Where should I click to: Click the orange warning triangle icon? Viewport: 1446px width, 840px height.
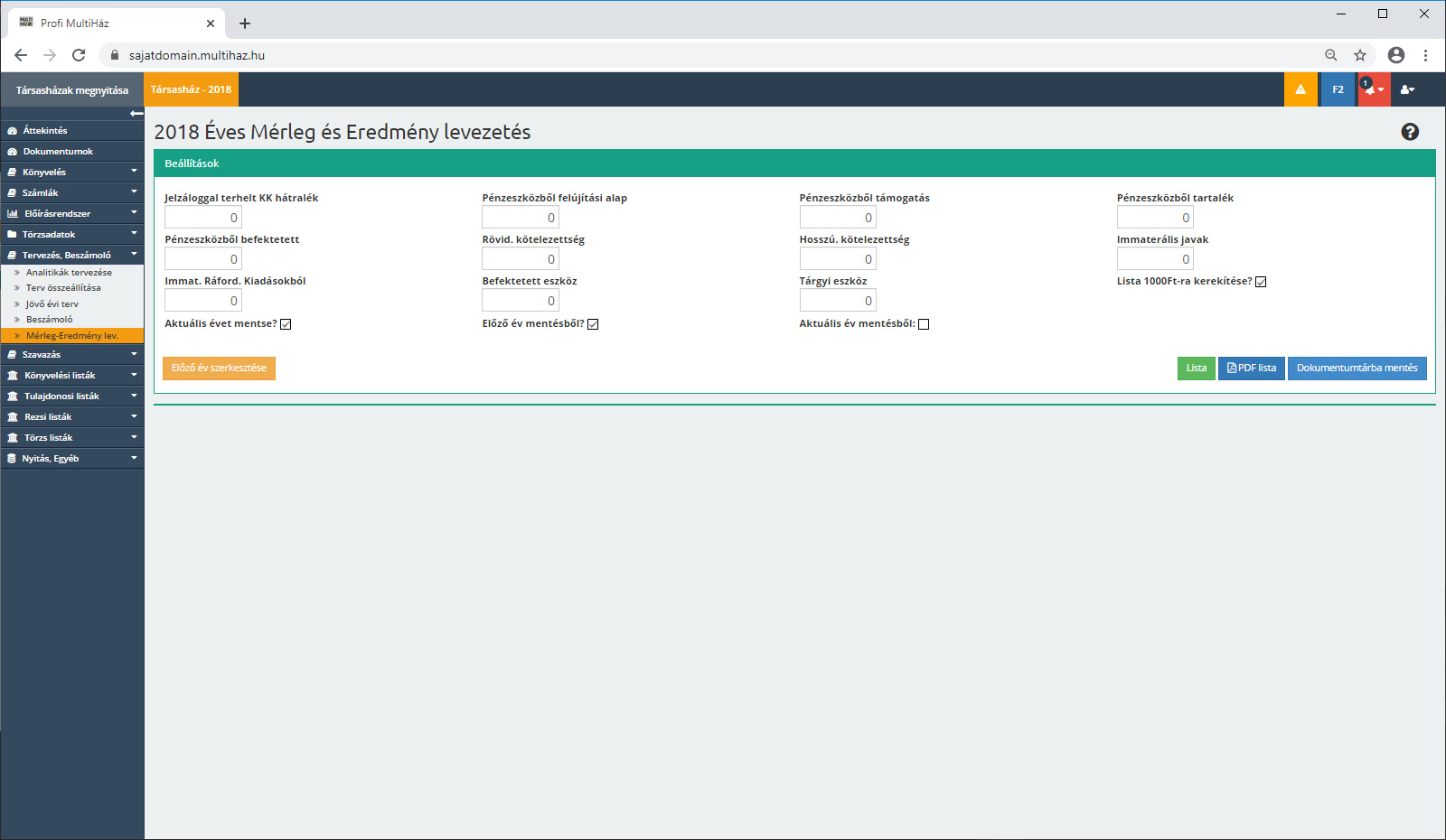[x=1300, y=89]
